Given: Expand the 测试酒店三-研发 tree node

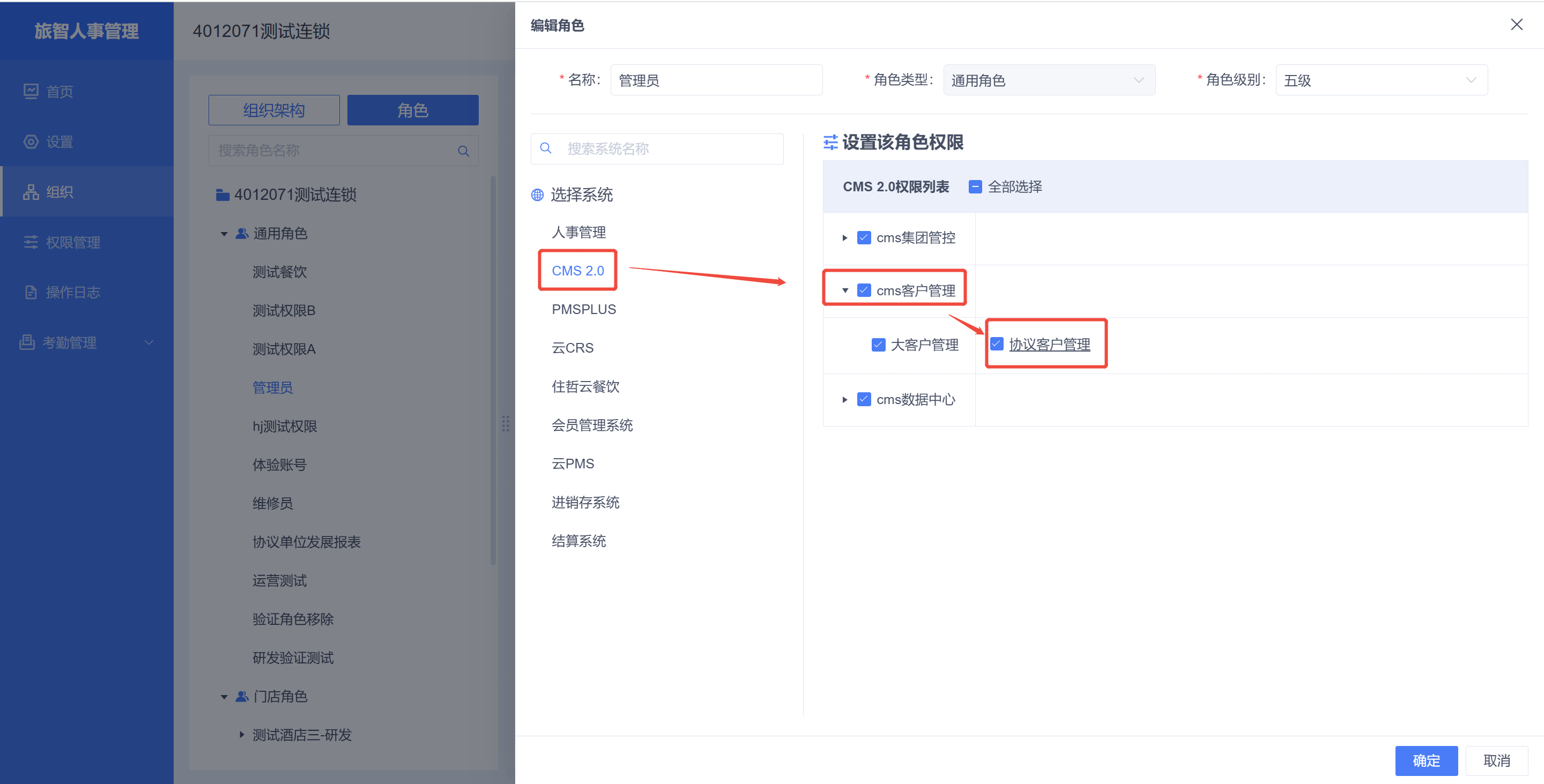Looking at the screenshot, I should point(242,735).
